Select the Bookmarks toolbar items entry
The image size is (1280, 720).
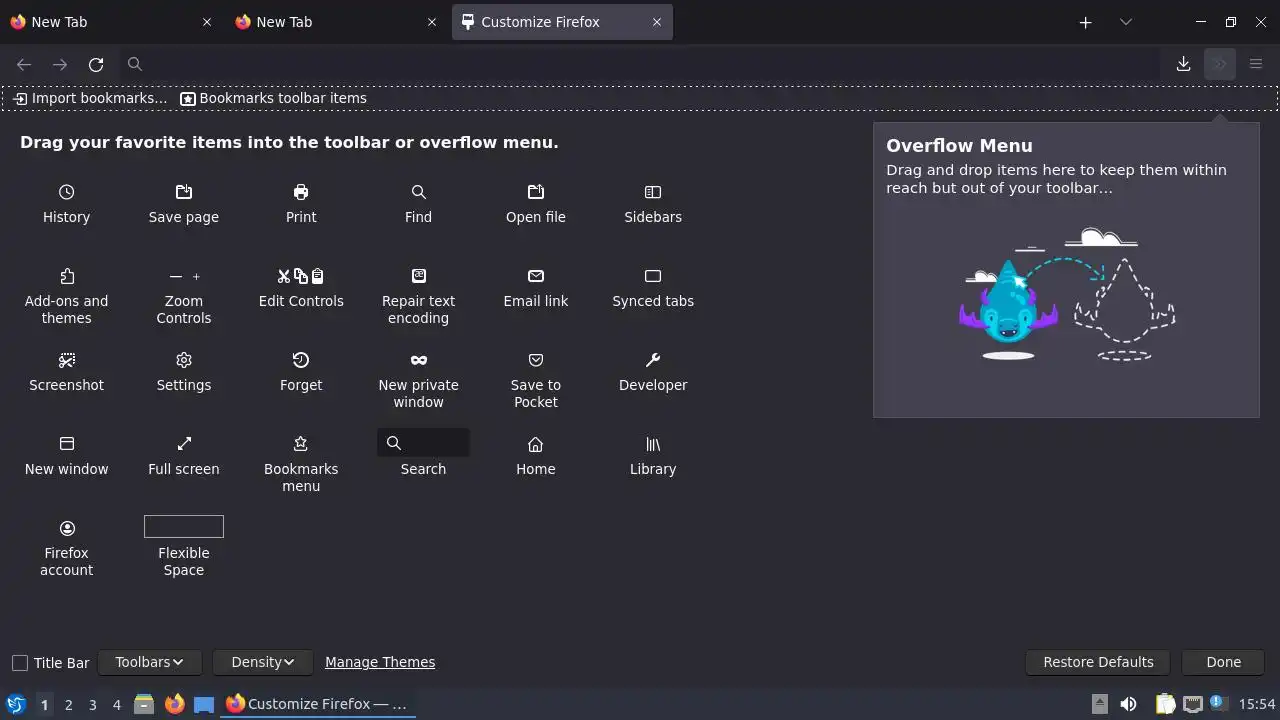273,98
